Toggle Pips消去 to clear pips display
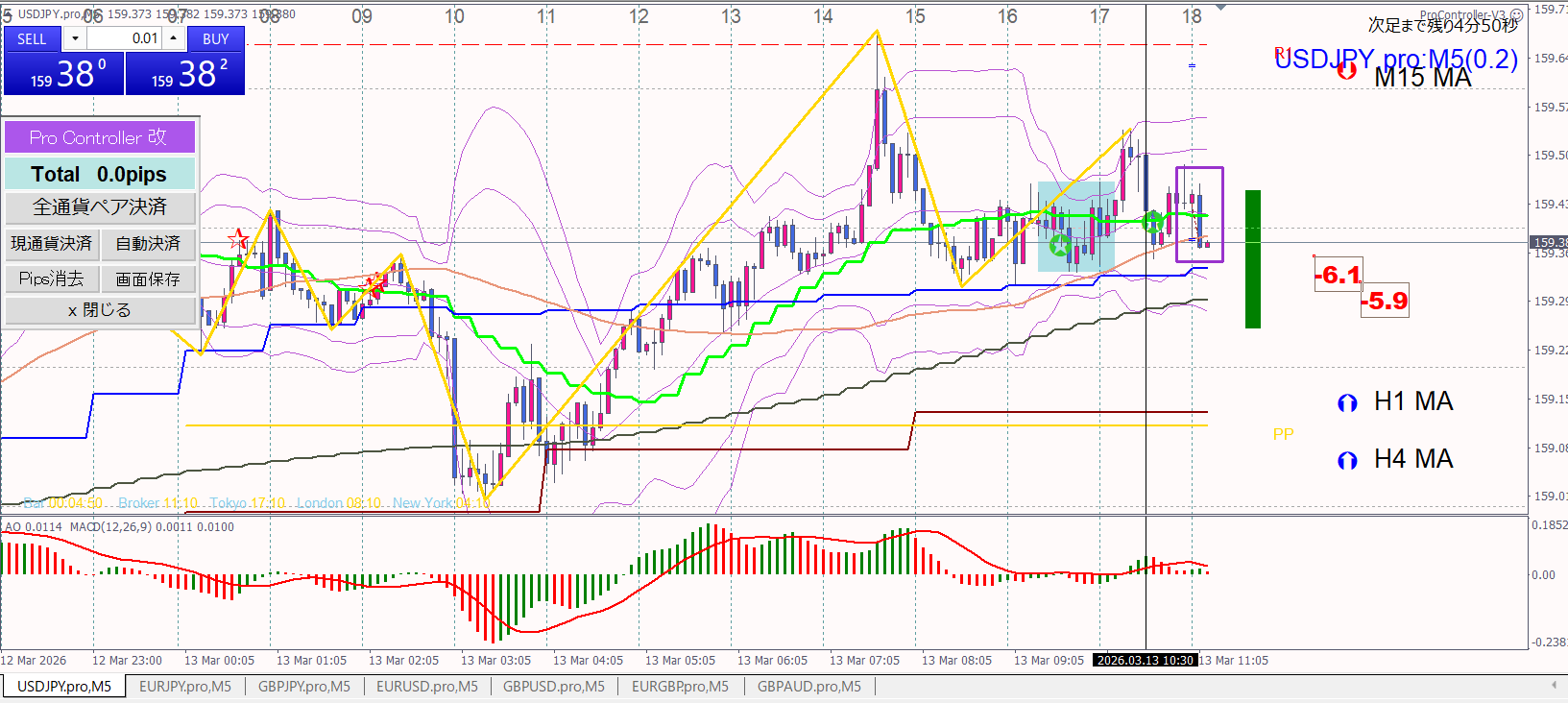The width and height of the screenshot is (1568, 703). tap(51, 279)
